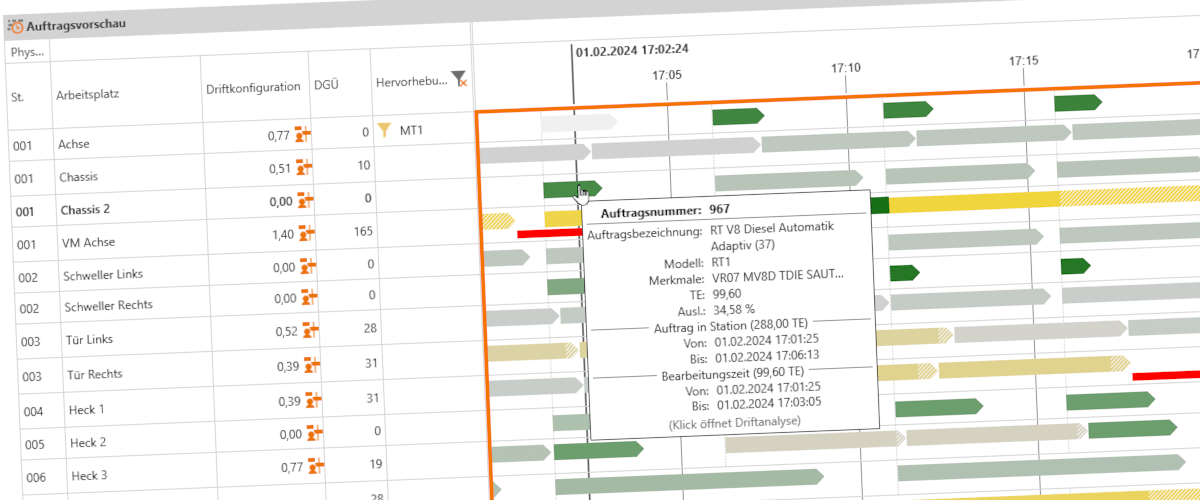
Task: Sort by the St. column header
Action: (x=17, y=97)
